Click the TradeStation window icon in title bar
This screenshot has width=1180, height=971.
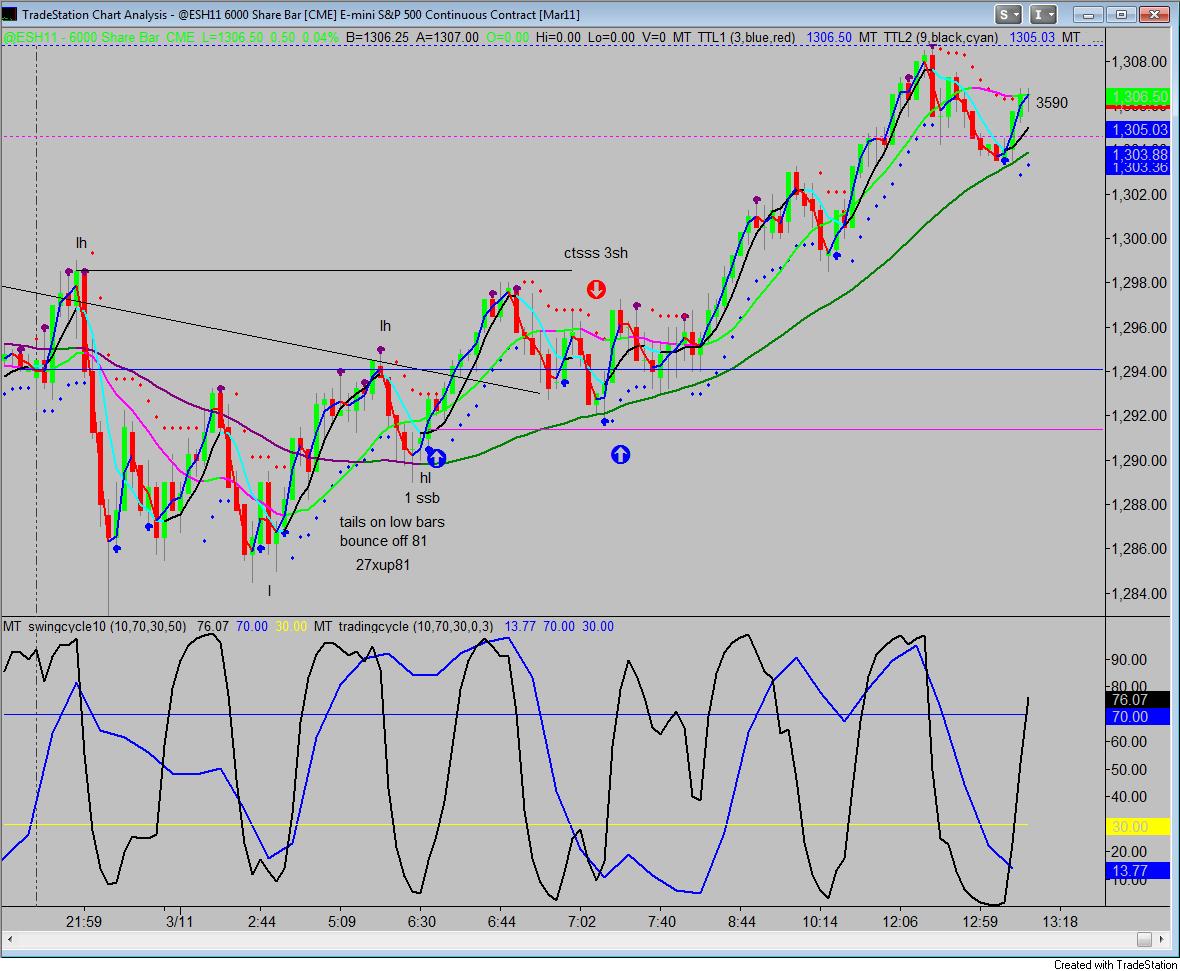point(11,14)
